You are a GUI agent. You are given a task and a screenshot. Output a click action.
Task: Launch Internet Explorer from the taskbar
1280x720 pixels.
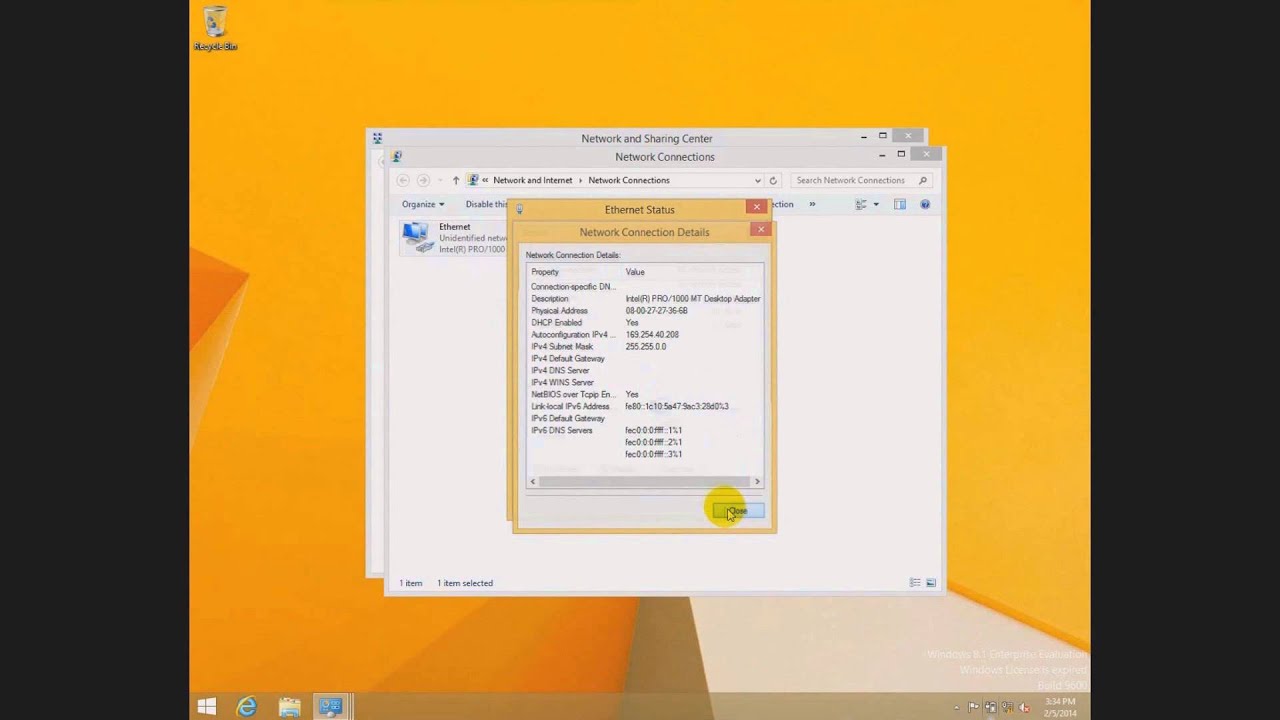pyautogui.click(x=247, y=707)
